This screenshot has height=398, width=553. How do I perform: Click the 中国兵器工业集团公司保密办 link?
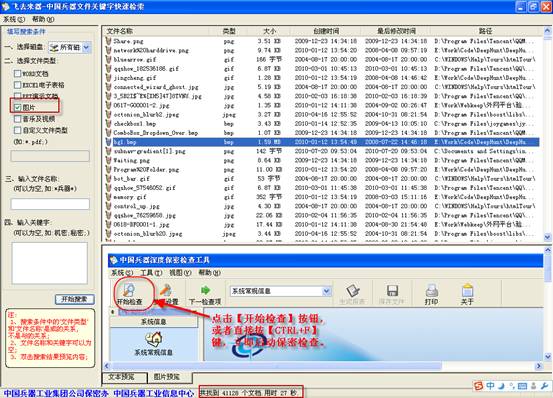pos(56,393)
